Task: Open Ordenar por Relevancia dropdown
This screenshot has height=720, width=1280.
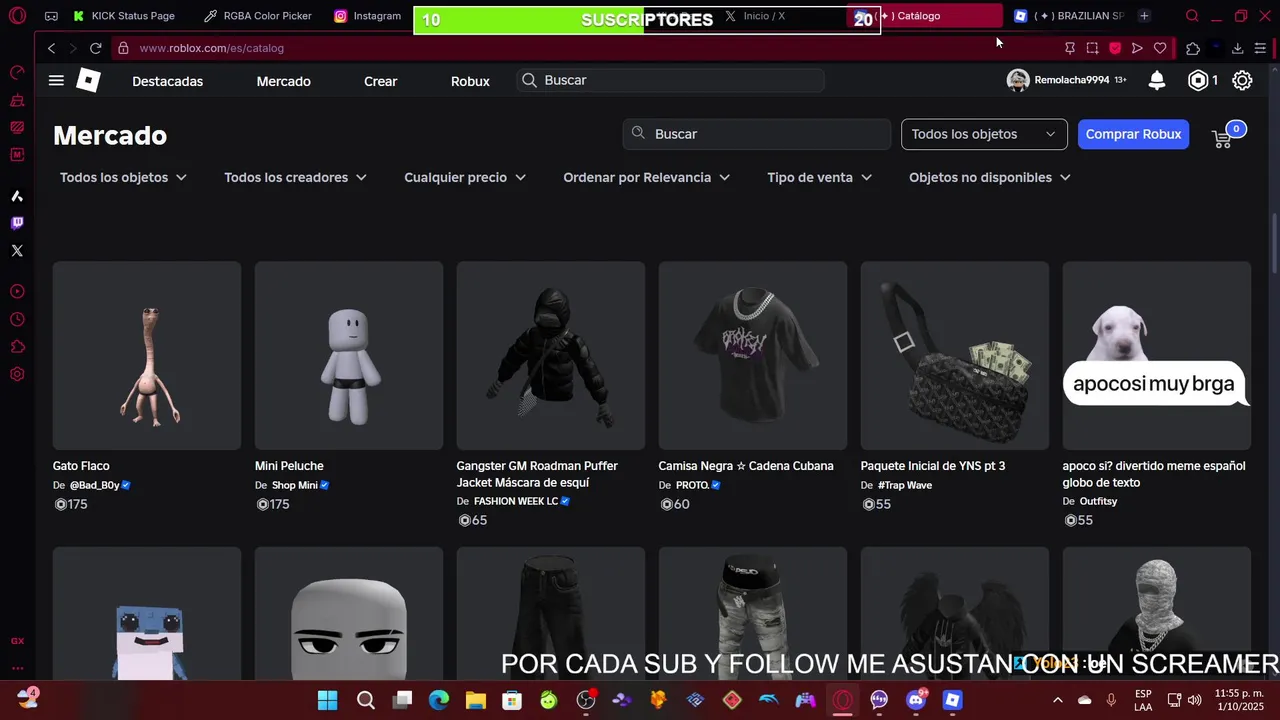Action: 647,177
